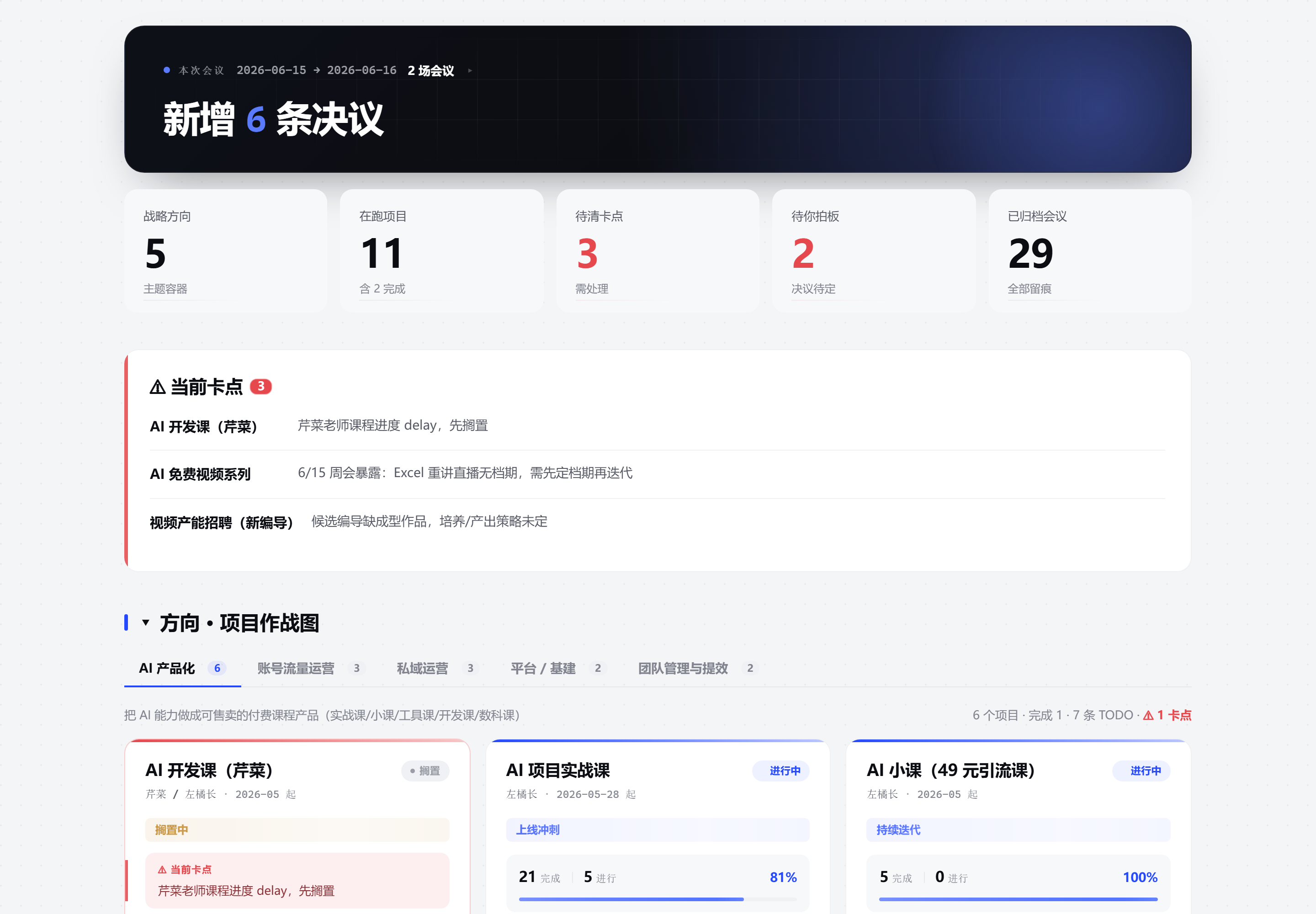The height and width of the screenshot is (914, 1316).
Task: Open the AI 免费视频系列 blocker row name
Action: coord(201,474)
